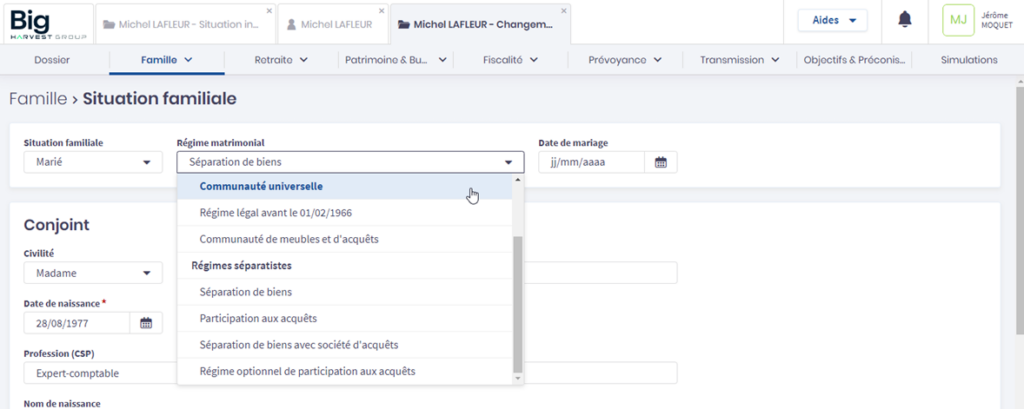
Task: Open the date de mariage calendar picker
Action: pos(661,162)
